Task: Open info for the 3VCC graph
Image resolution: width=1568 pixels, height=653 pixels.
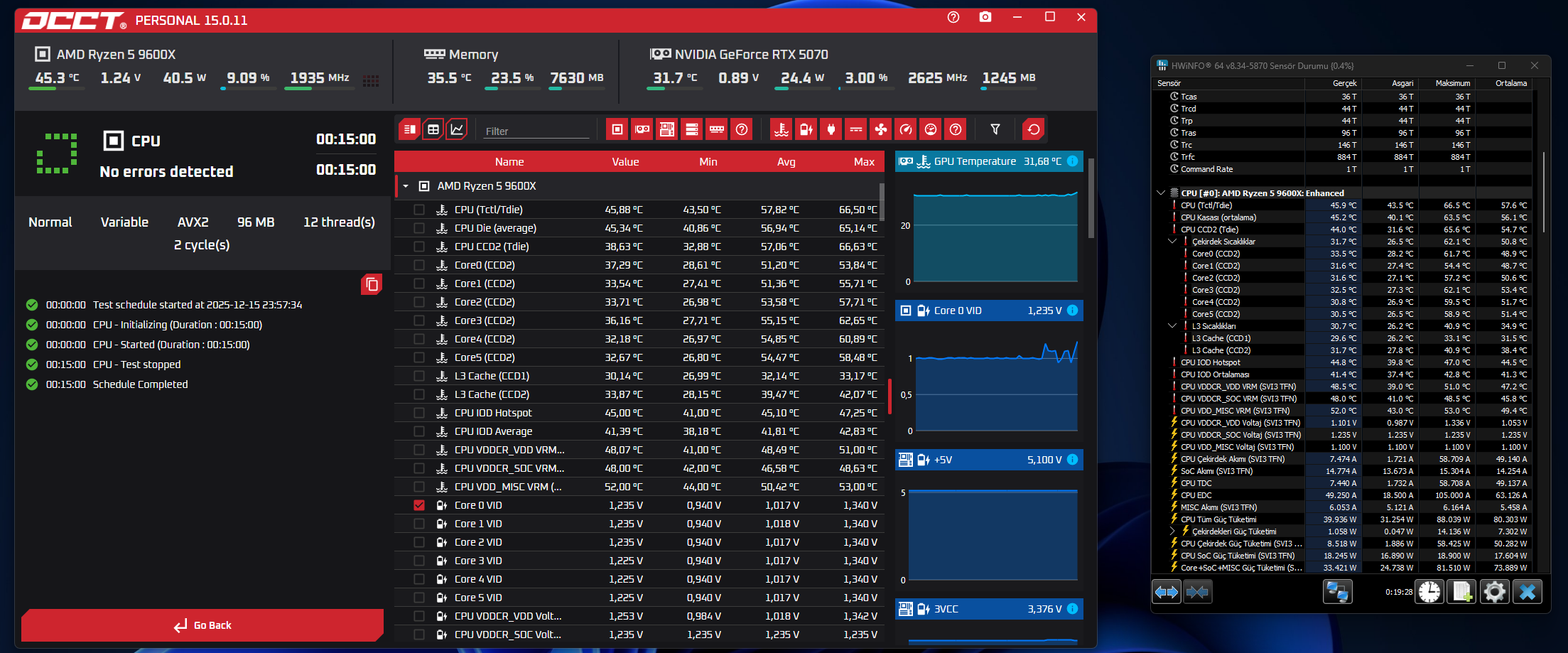Action: 1073,609
